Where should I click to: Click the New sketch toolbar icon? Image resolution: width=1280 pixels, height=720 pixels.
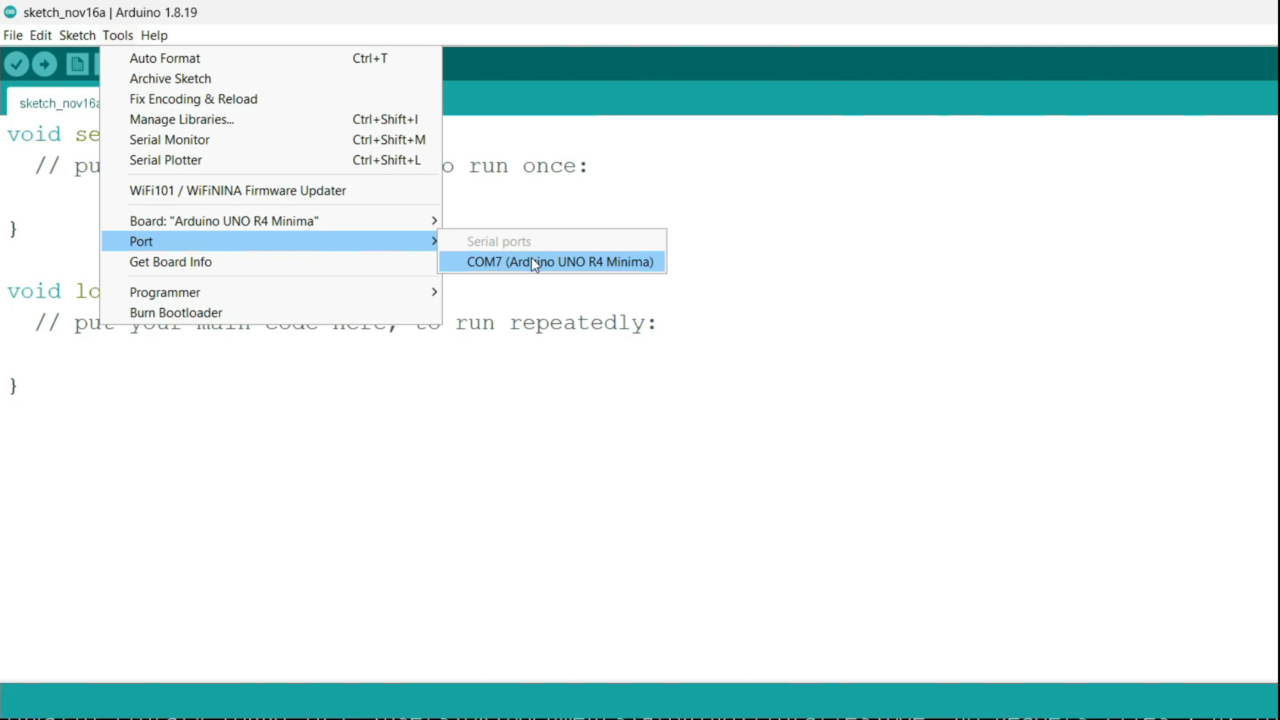pos(77,65)
